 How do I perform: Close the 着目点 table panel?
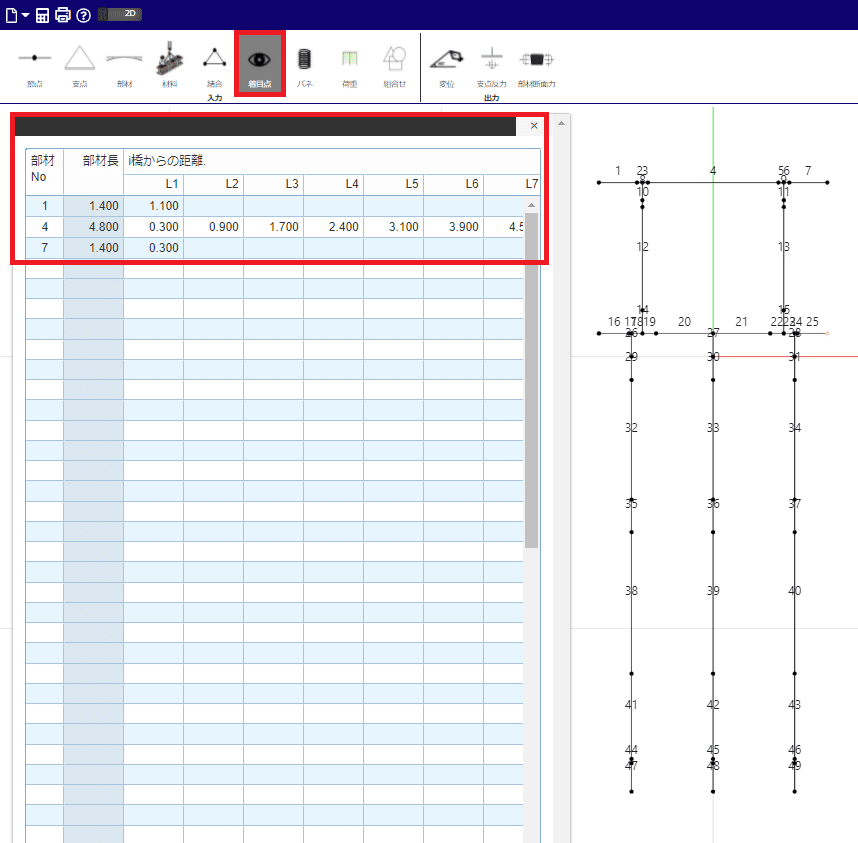534,126
